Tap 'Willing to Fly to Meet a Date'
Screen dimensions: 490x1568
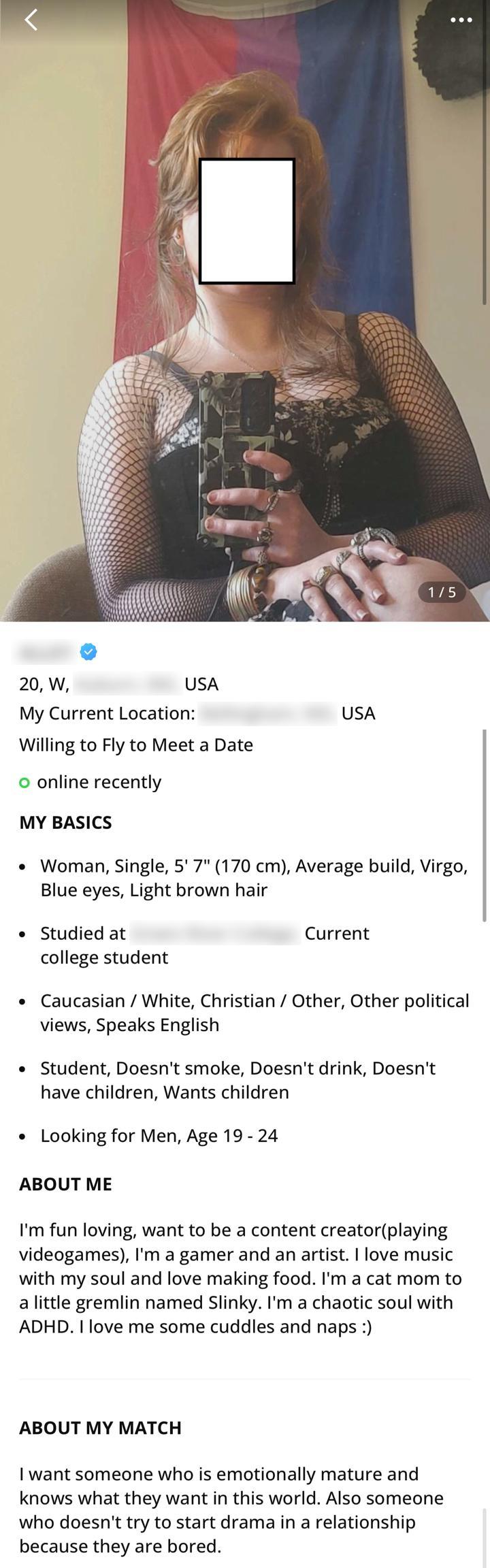pyautogui.click(x=136, y=745)
